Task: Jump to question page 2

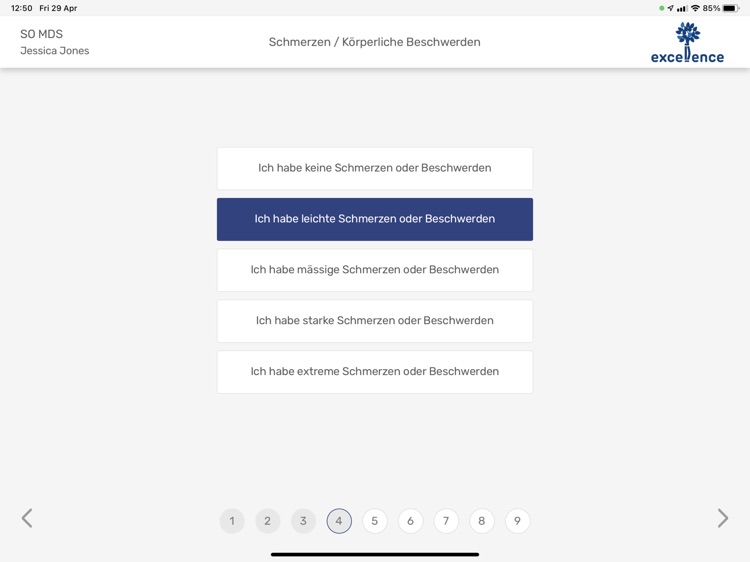Action: (x=268, y=521)
